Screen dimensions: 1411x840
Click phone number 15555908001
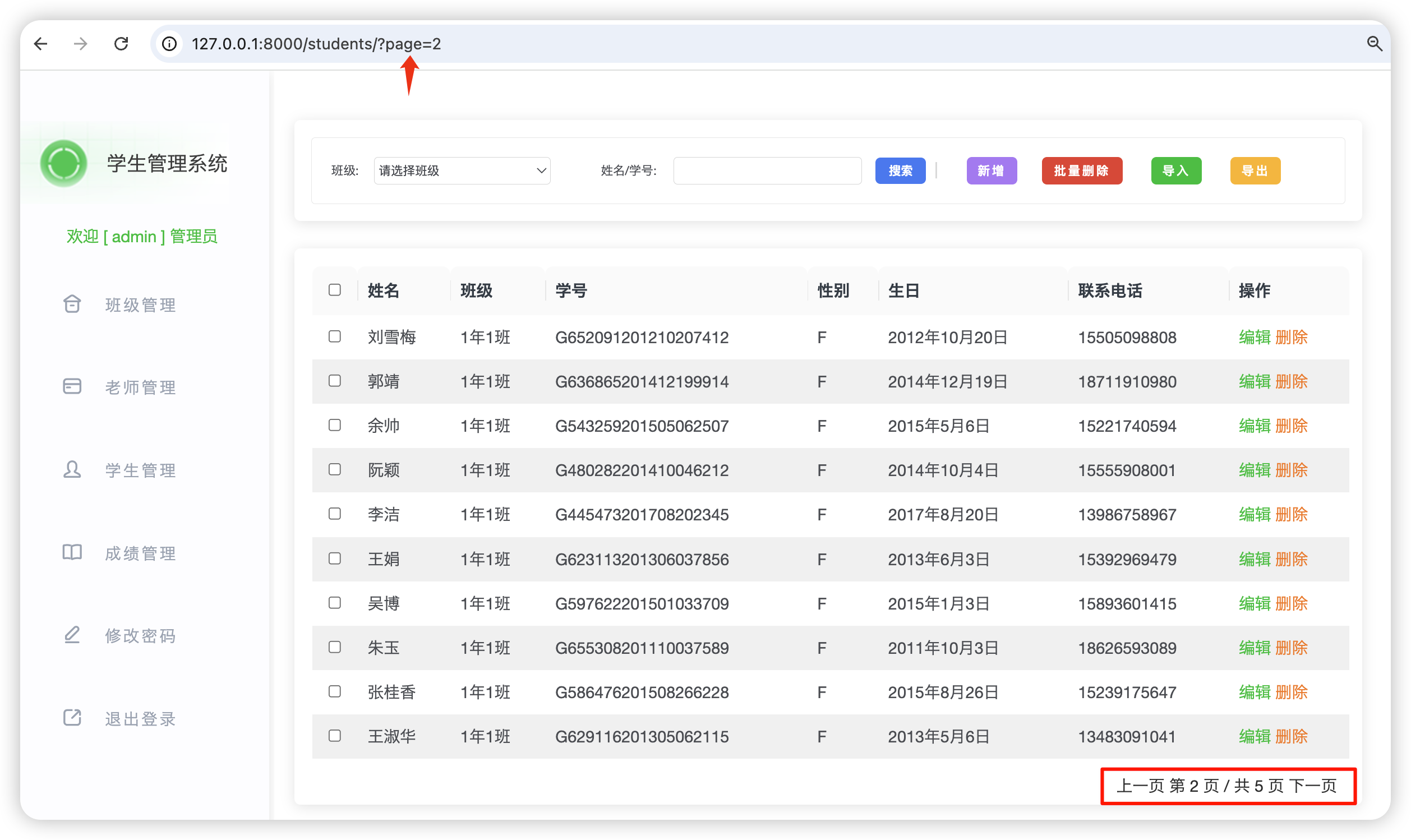(1127, 470)
